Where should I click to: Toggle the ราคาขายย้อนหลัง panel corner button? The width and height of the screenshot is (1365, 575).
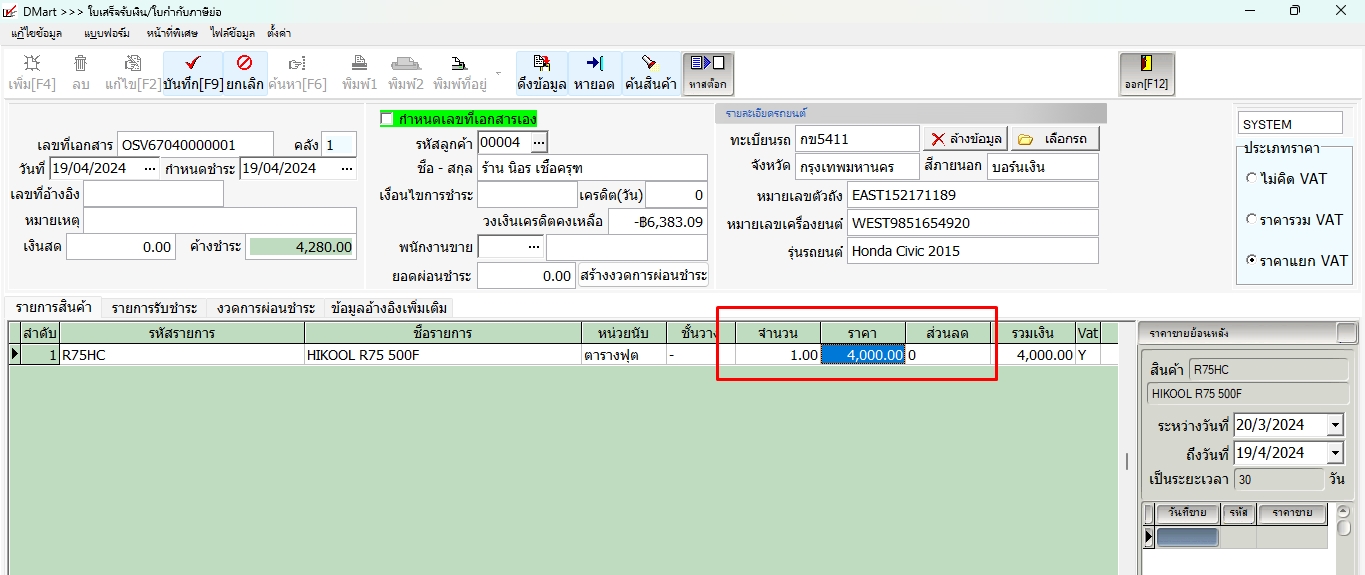coord(1347,333)
